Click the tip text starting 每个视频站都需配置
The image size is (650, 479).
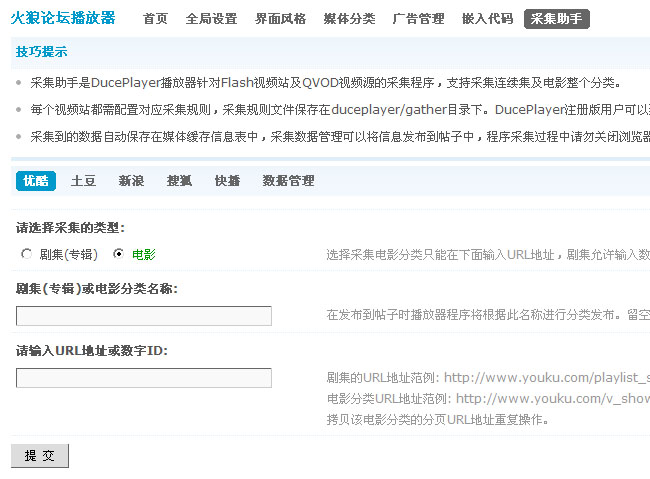(340, 109)
